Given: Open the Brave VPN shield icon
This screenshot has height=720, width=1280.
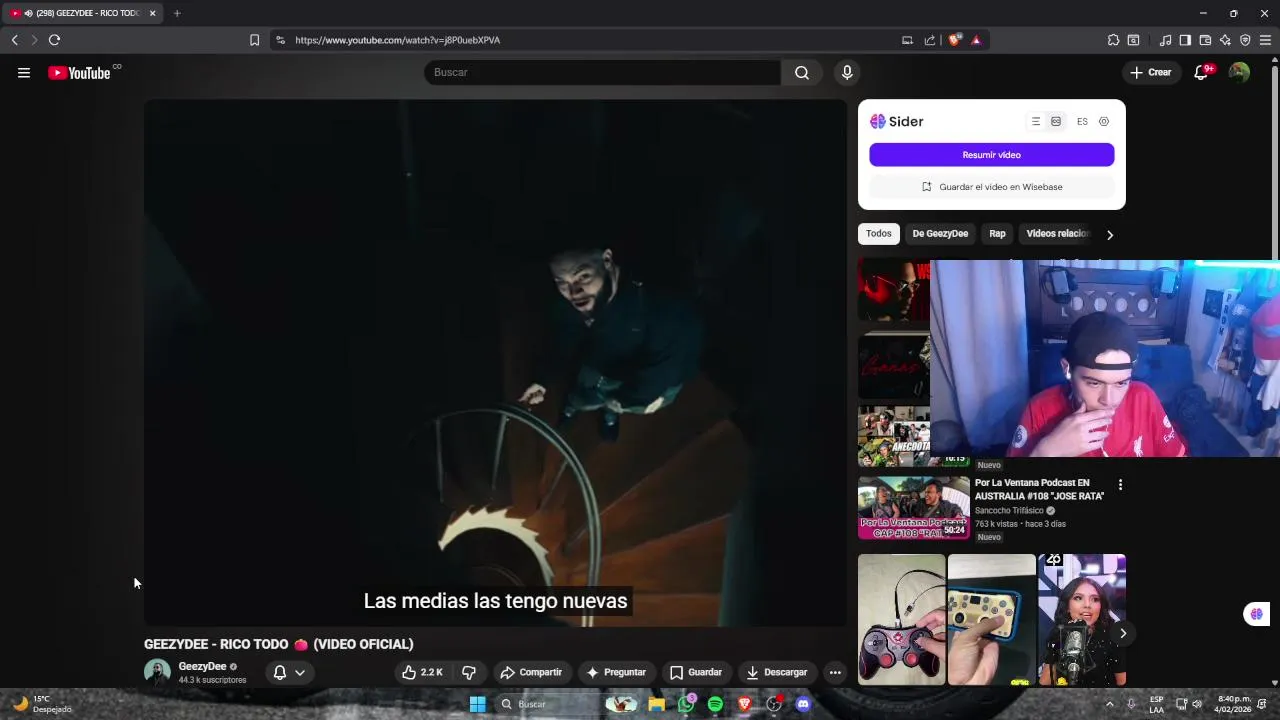Looking at the screenshot, I should [1245, 40].
